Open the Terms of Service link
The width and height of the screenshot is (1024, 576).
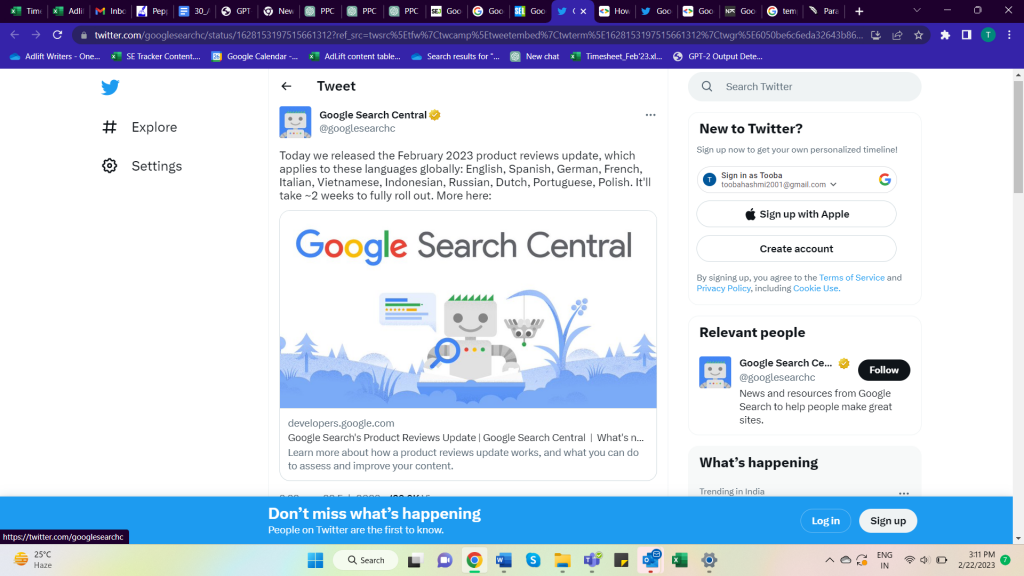point(852,278)
